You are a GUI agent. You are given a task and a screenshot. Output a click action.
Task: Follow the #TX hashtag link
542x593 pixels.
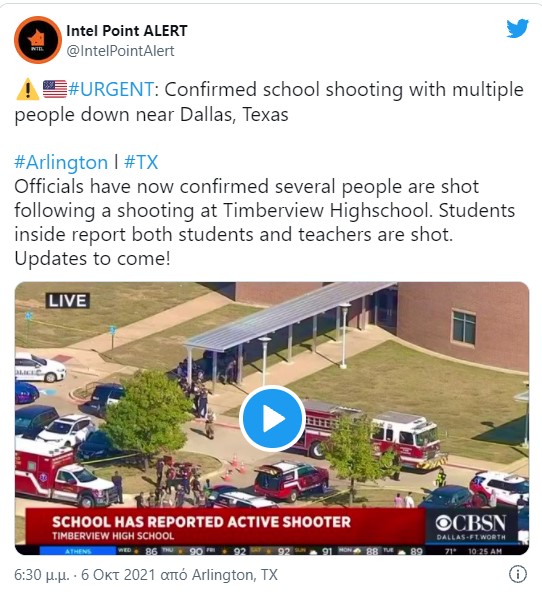pyautogui.click(x=141, y=163)
